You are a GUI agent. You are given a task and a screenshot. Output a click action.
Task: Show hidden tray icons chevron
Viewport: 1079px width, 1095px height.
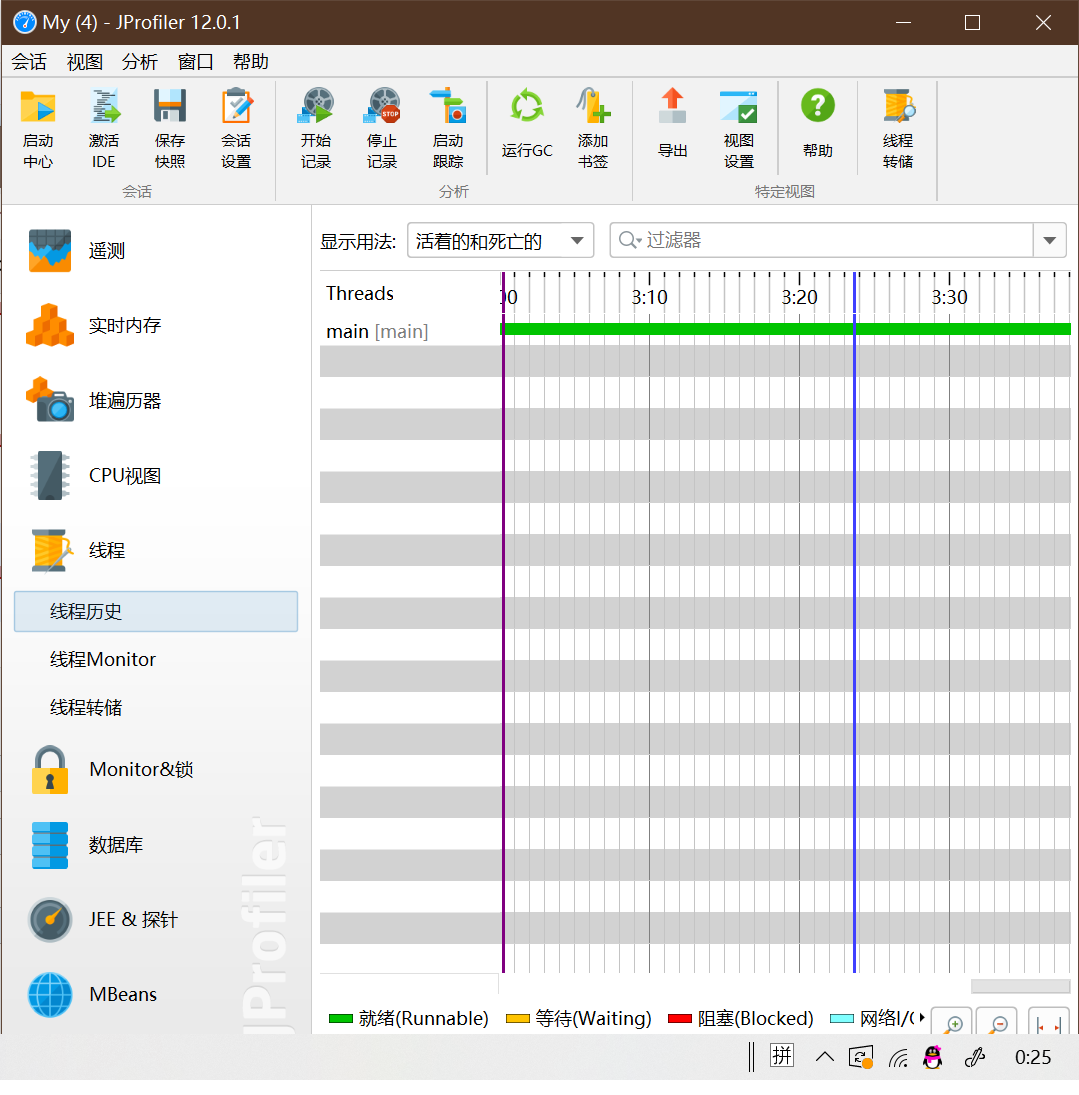point(825,1057)
